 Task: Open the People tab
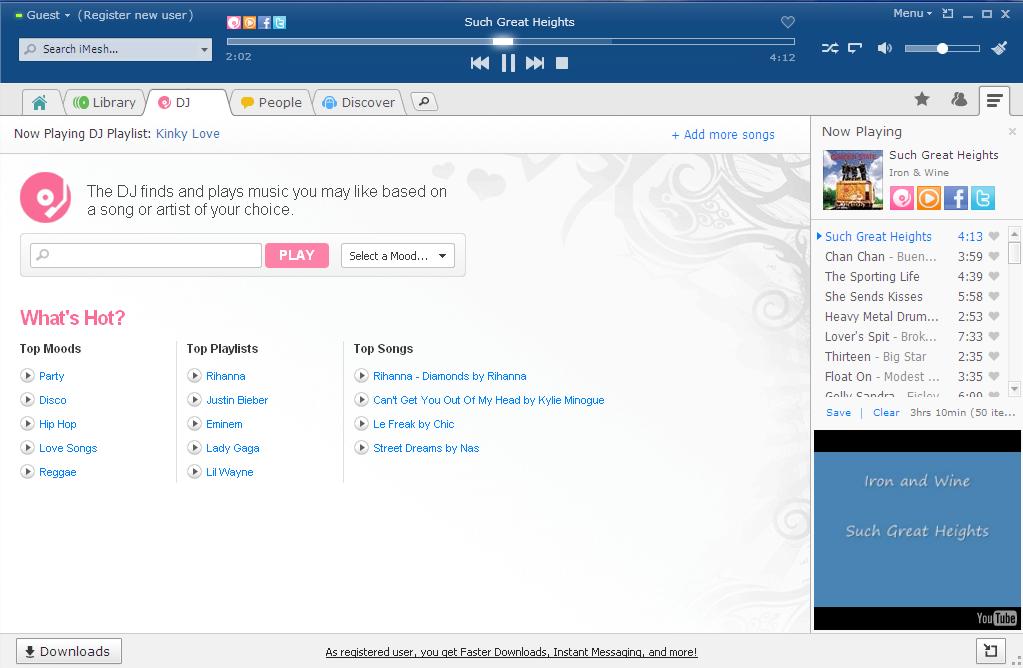pyautogui.click(x=271, y=102)
